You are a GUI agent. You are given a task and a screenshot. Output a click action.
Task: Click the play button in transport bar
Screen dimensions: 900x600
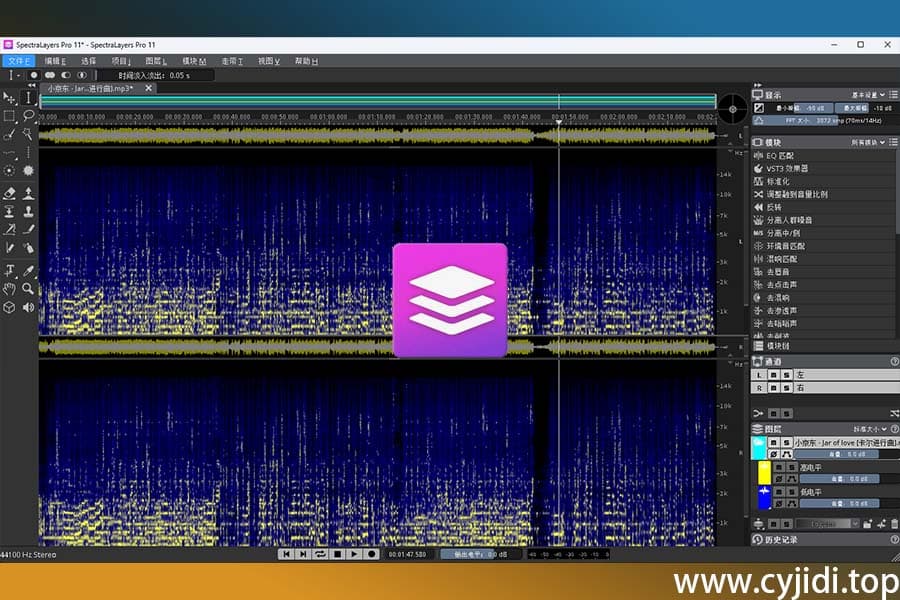[x=354, y=554]
